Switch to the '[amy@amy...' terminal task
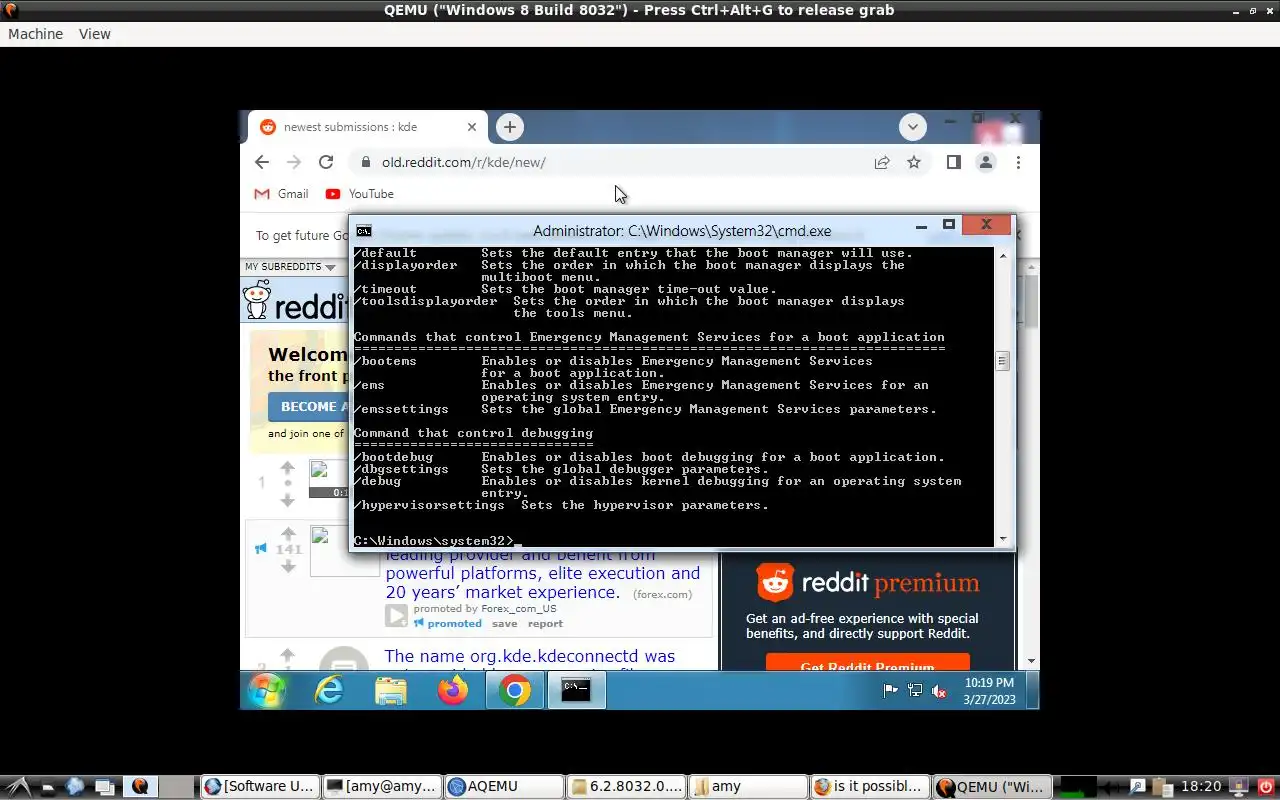Image resolution: width=1280 pixels, height=800 pixels. (382, 786)
